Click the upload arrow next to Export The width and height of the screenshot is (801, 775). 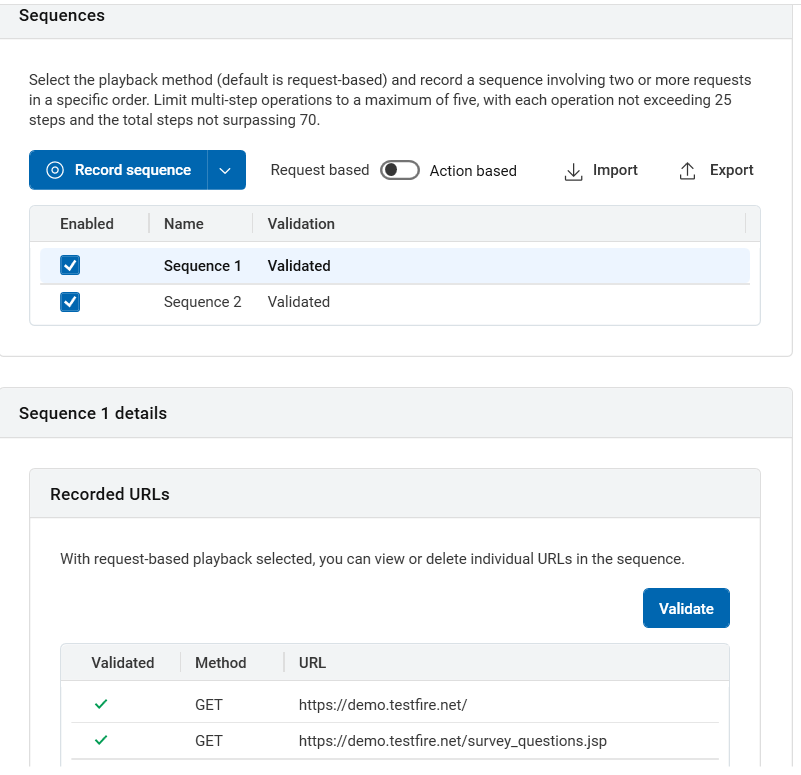click(687, 170)
